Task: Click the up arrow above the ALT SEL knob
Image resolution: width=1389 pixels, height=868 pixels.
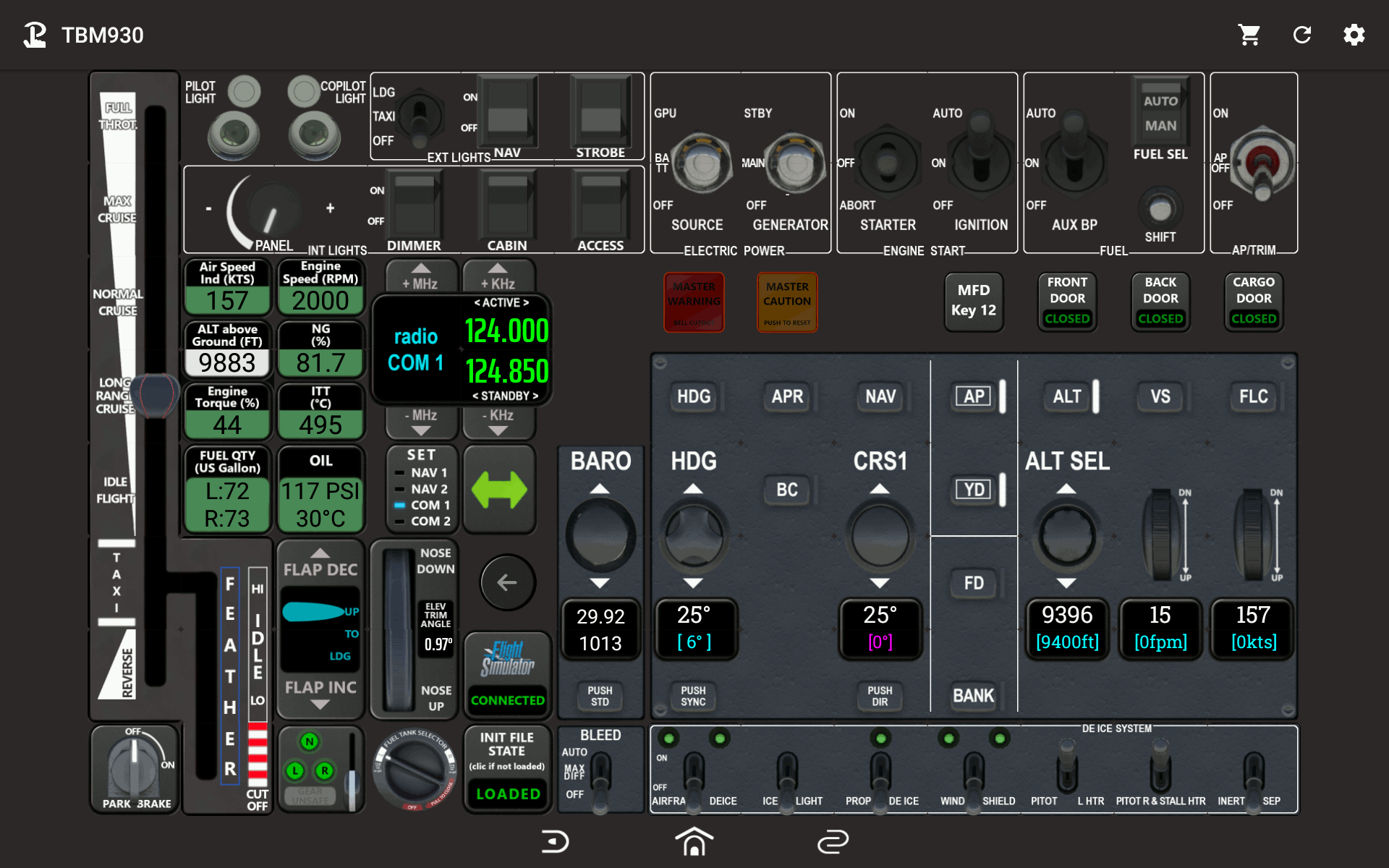Action: [1066, 490]
